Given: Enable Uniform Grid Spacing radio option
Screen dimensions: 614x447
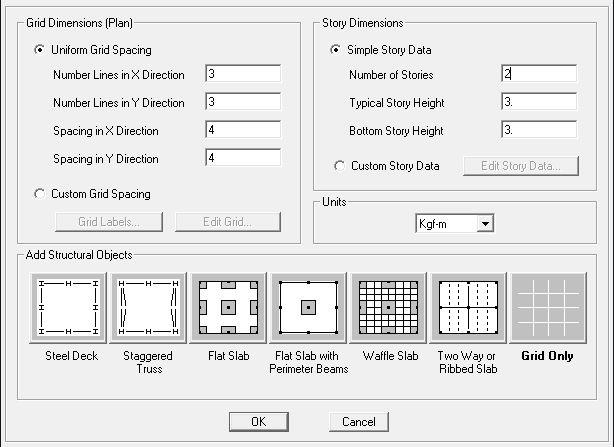Looking at the screenshot, I should coord(39,50).
